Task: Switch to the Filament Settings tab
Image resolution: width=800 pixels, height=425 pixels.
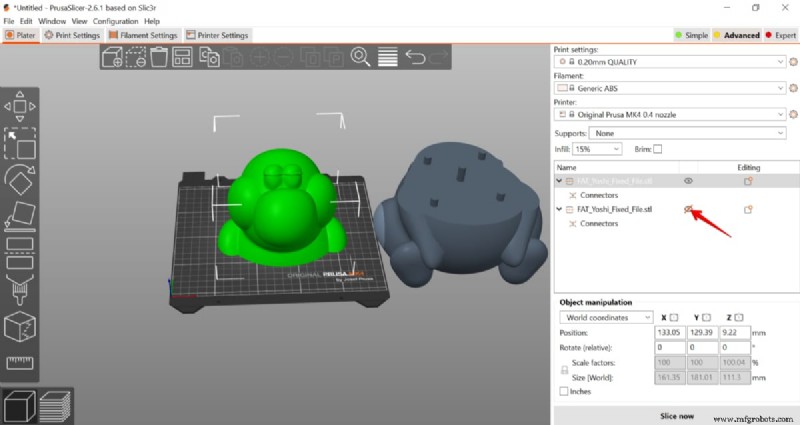Action: pyautogui.click(x=143, y=35)
